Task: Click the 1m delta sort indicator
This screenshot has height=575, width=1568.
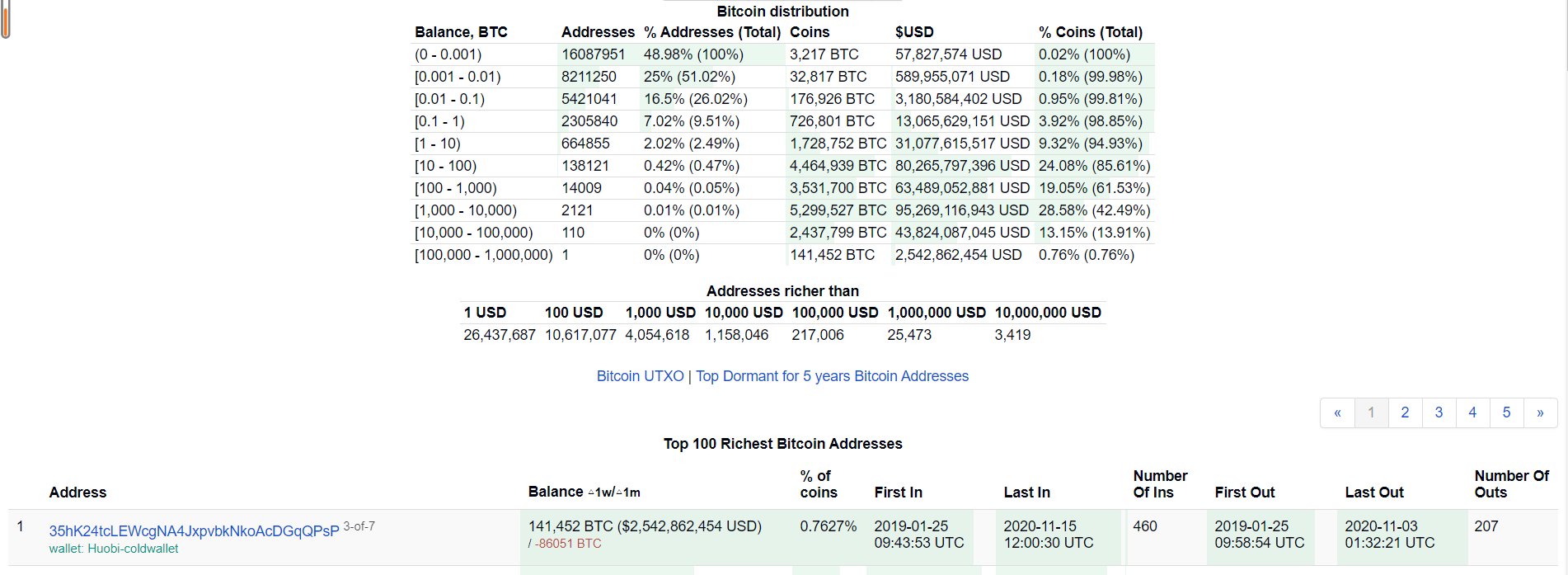Action: (628, 493)
